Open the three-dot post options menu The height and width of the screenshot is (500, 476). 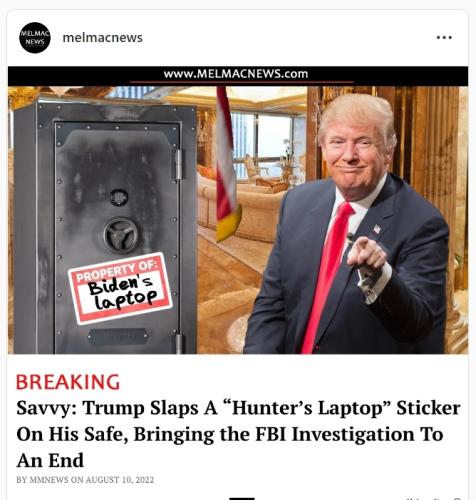444,37
